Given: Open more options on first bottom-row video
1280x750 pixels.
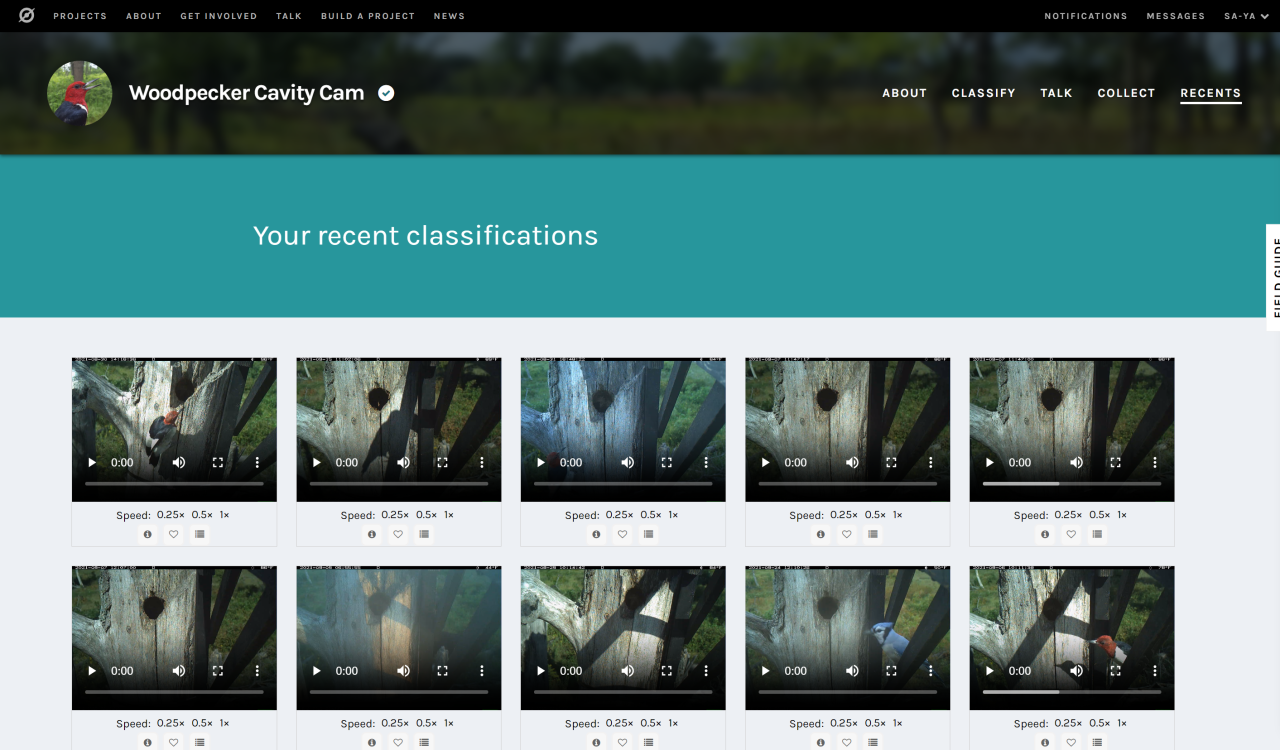Looking at the screenshot, I should point(257,671).
